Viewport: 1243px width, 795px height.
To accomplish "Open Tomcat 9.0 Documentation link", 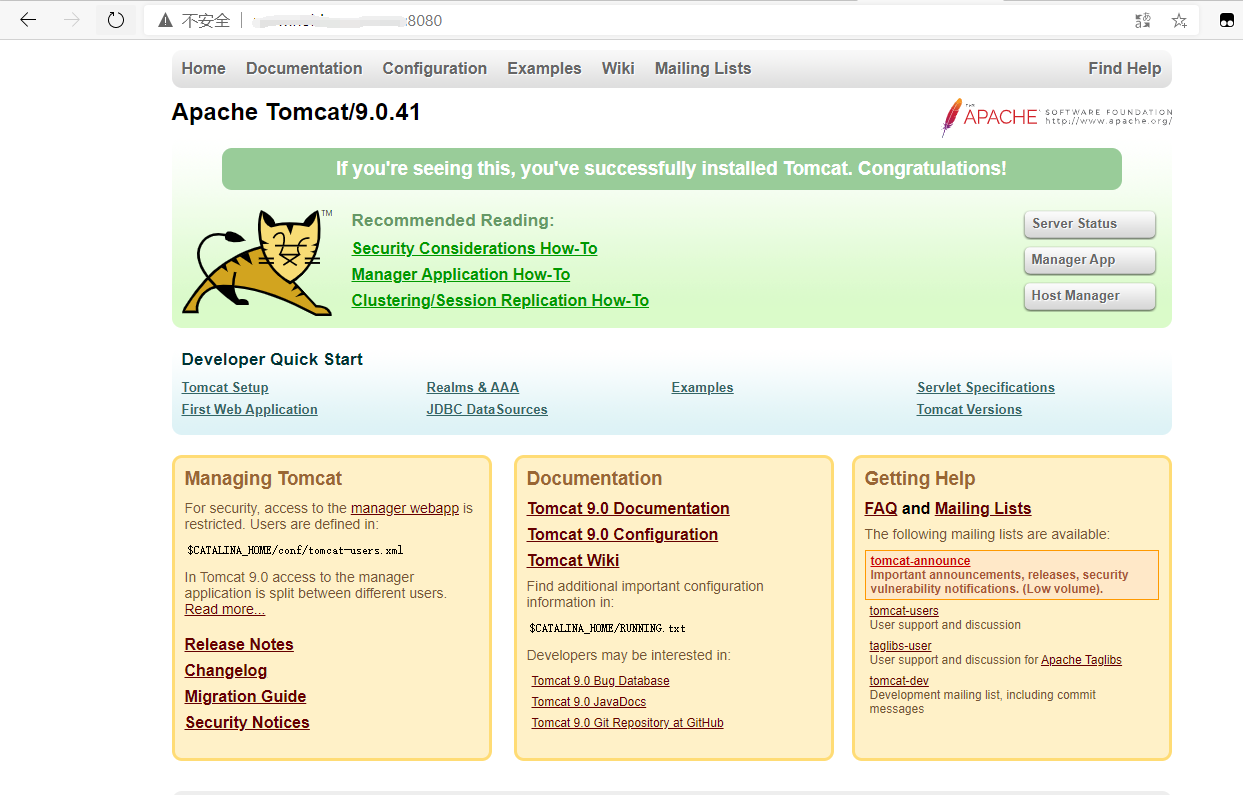I will click(x=628, y=508).
